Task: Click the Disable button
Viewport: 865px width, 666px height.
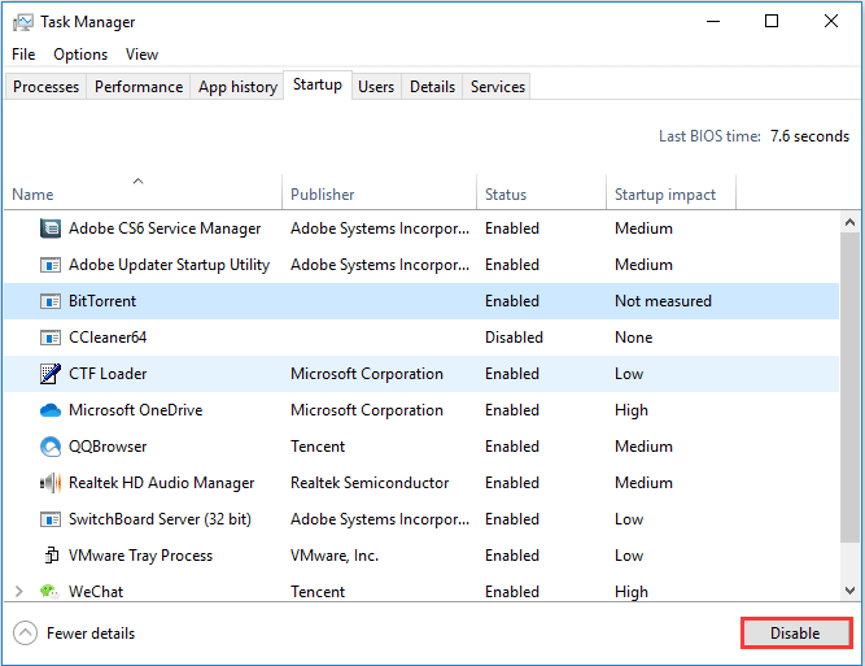Action: [796, 633]
